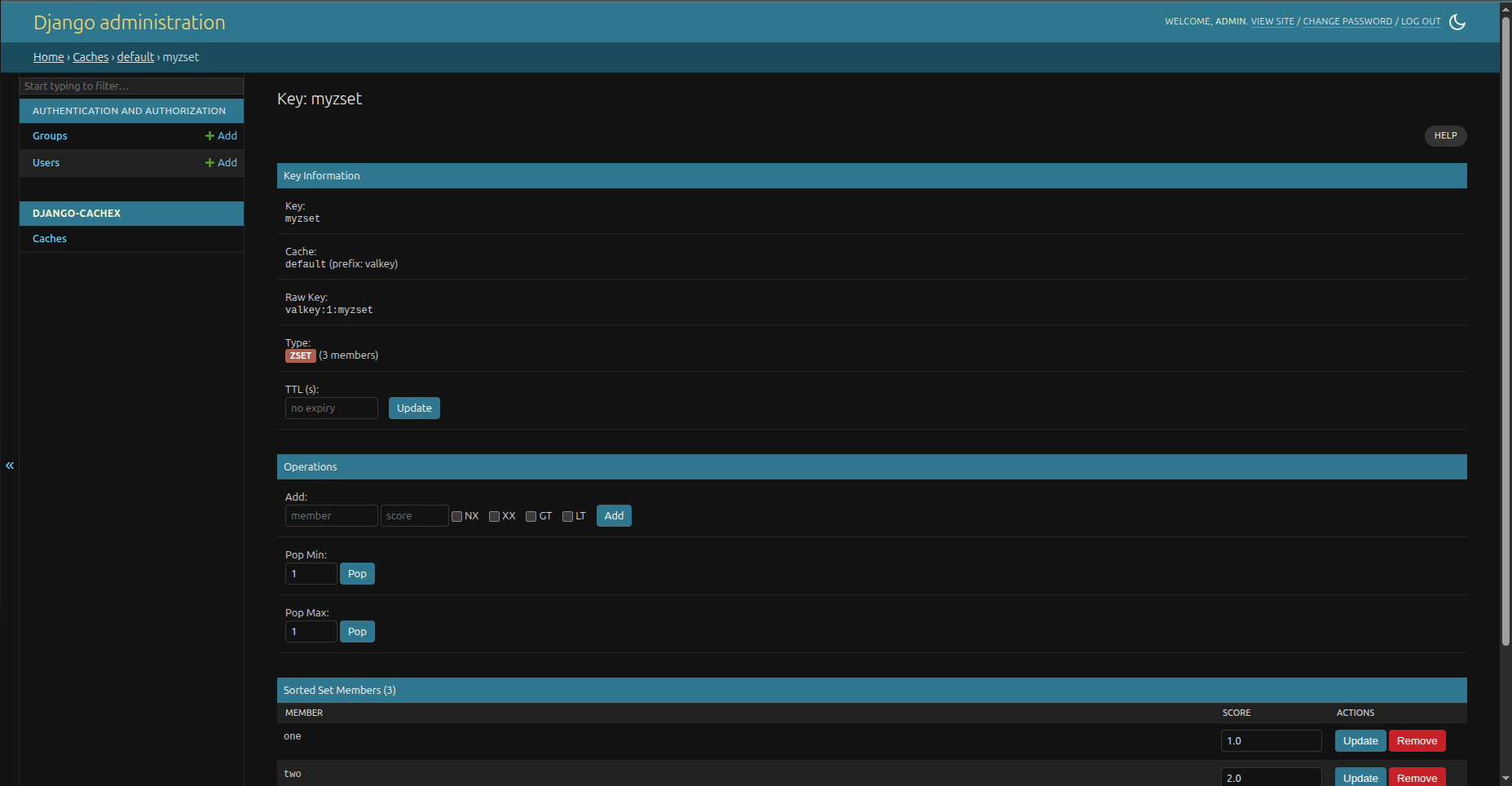1512x786 pixels.
Task: Open the Authentication and Authorization section
Action: (129, 111)
